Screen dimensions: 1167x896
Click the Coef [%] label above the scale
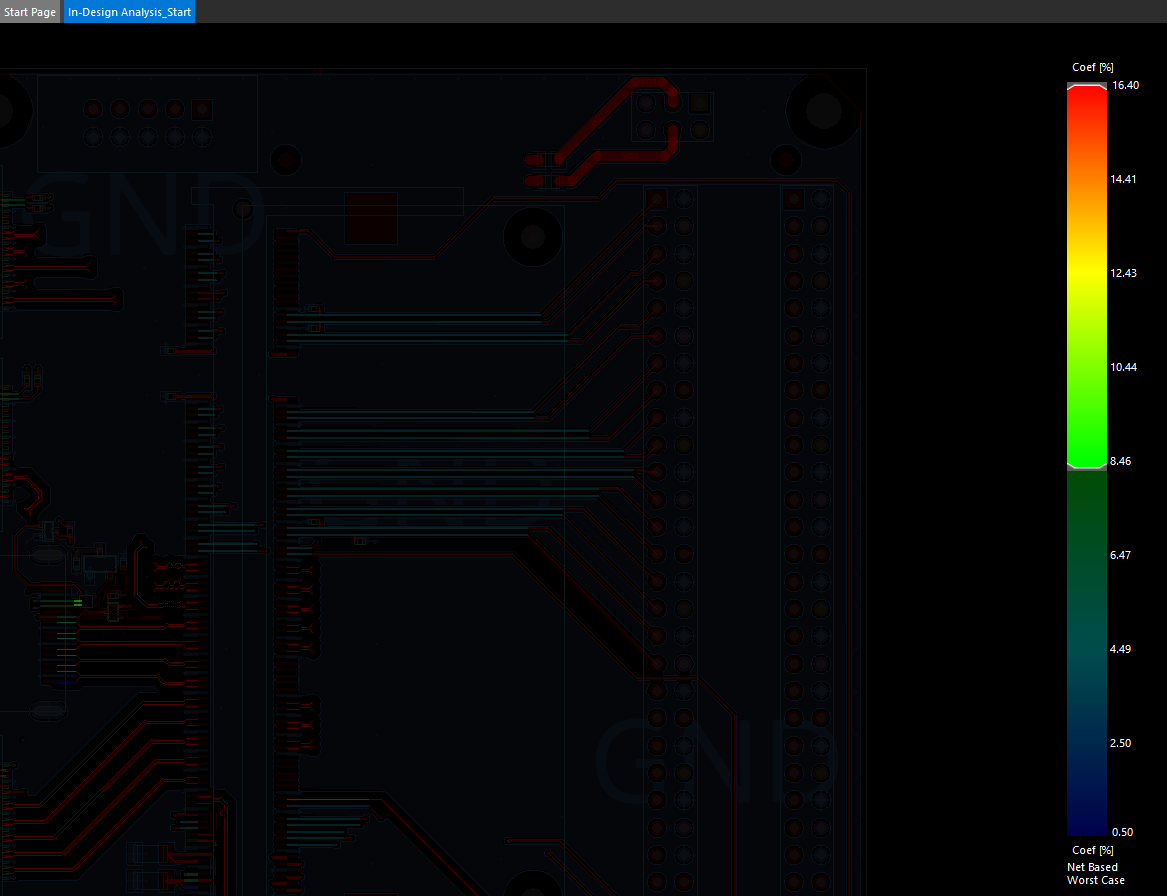pyautogui.click(x=1092, y=67)
